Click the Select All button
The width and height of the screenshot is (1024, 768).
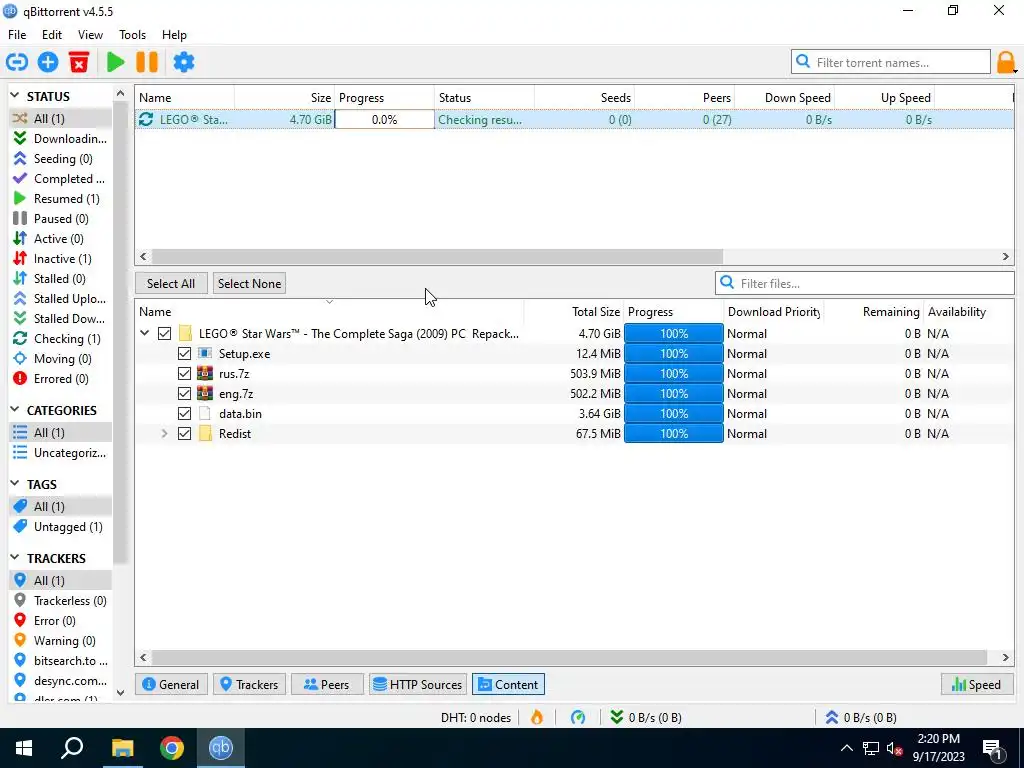[x=171, y=283]
